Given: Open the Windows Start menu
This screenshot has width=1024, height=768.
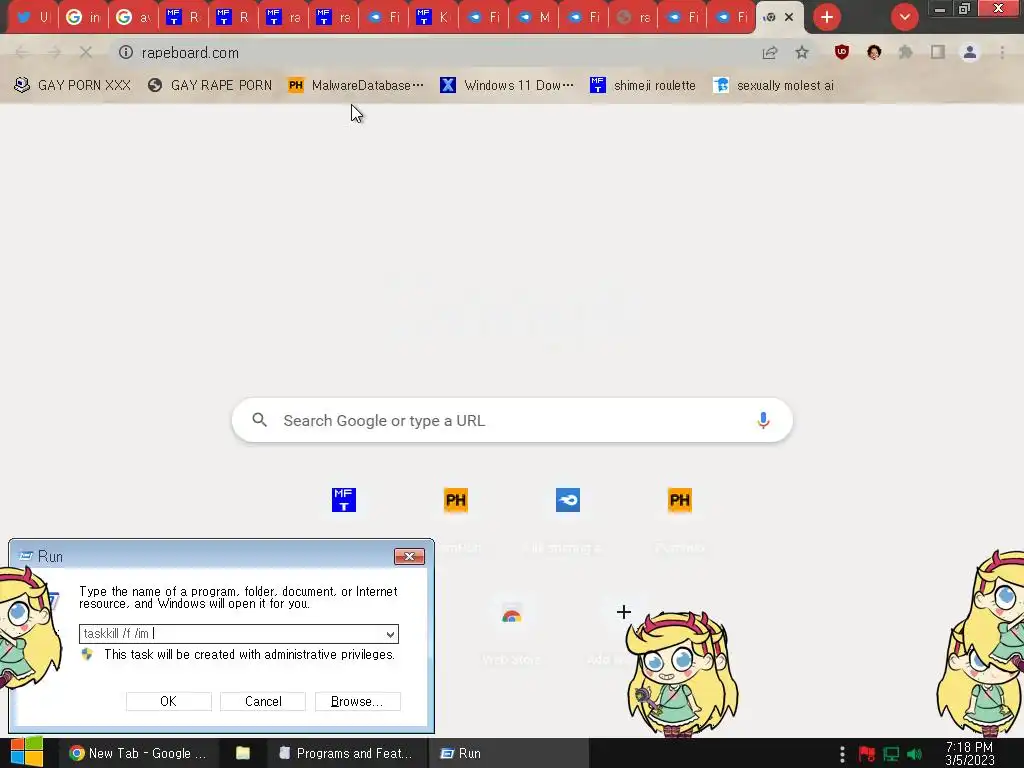Looking at the screenshot, I should pos(27,753).
